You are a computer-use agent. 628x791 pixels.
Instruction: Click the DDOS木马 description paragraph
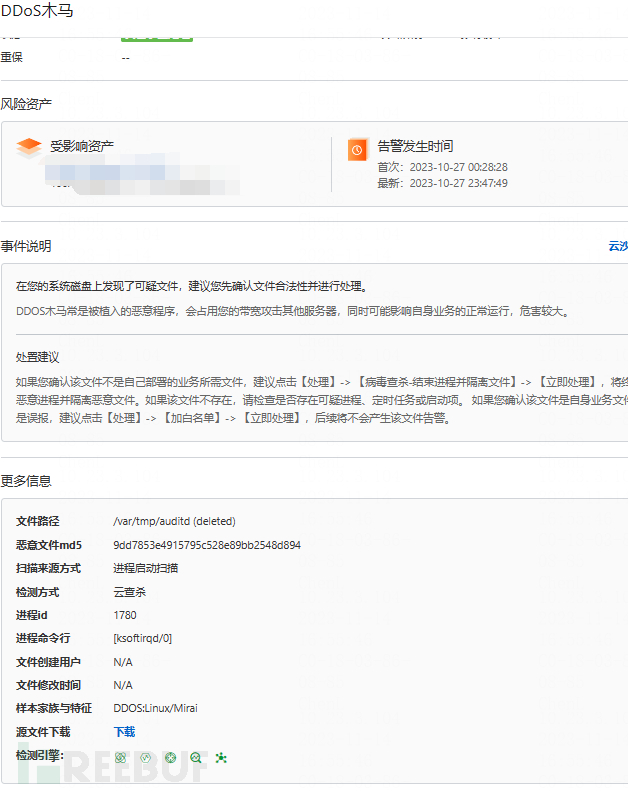click(x=293, y=311)
